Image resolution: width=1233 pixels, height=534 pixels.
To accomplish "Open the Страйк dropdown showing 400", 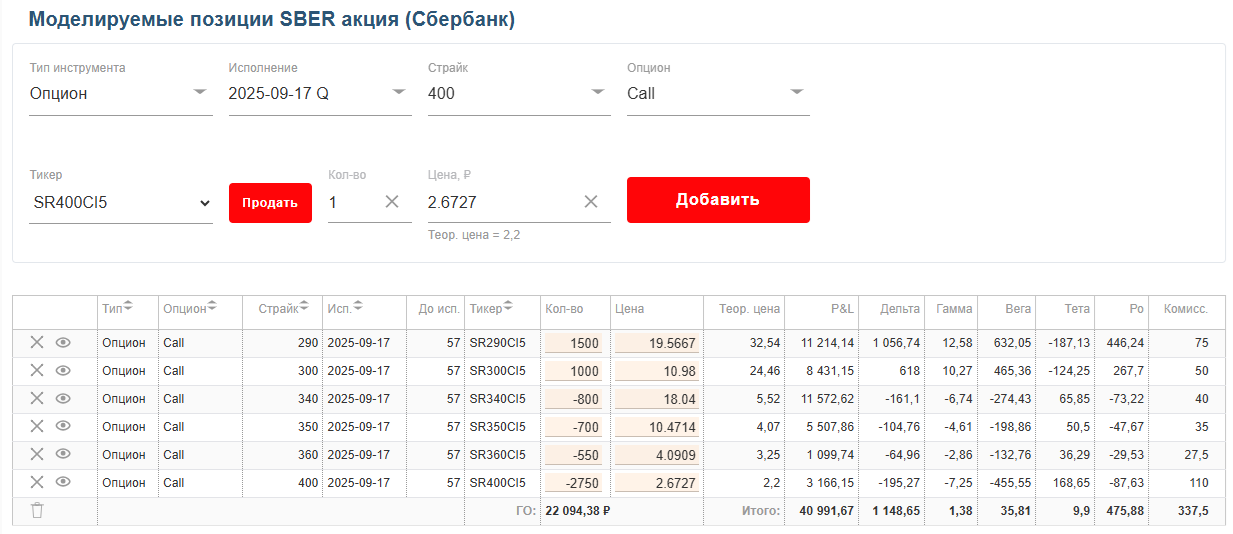I will tap(519, 93).
